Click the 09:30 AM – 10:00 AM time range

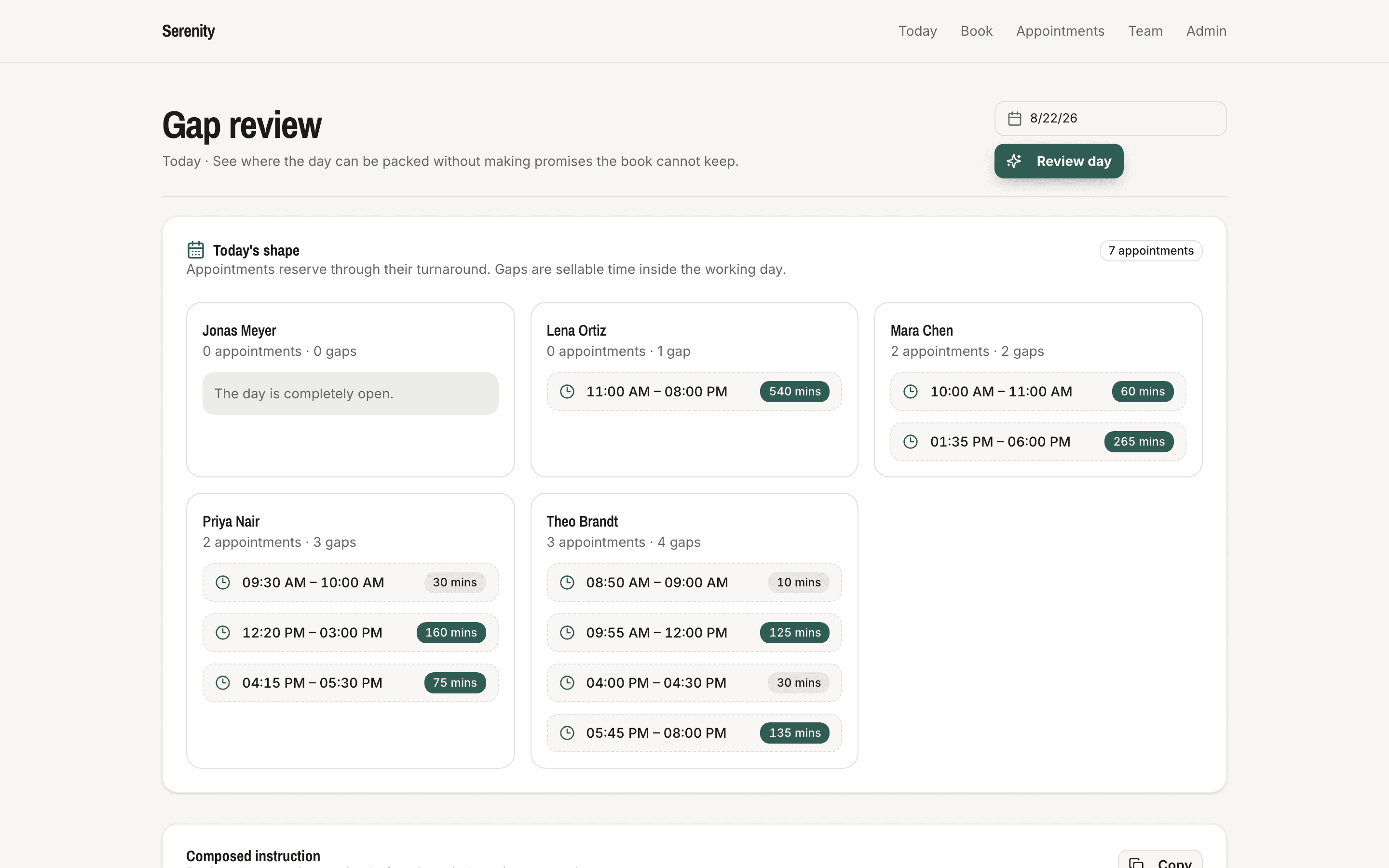click(x=313, y=583)
